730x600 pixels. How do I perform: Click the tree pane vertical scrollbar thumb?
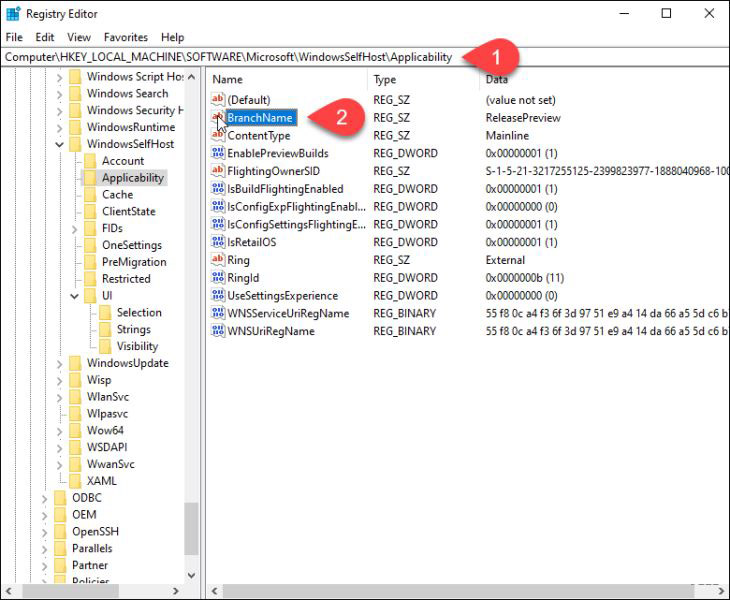click(x=191, y=529)
